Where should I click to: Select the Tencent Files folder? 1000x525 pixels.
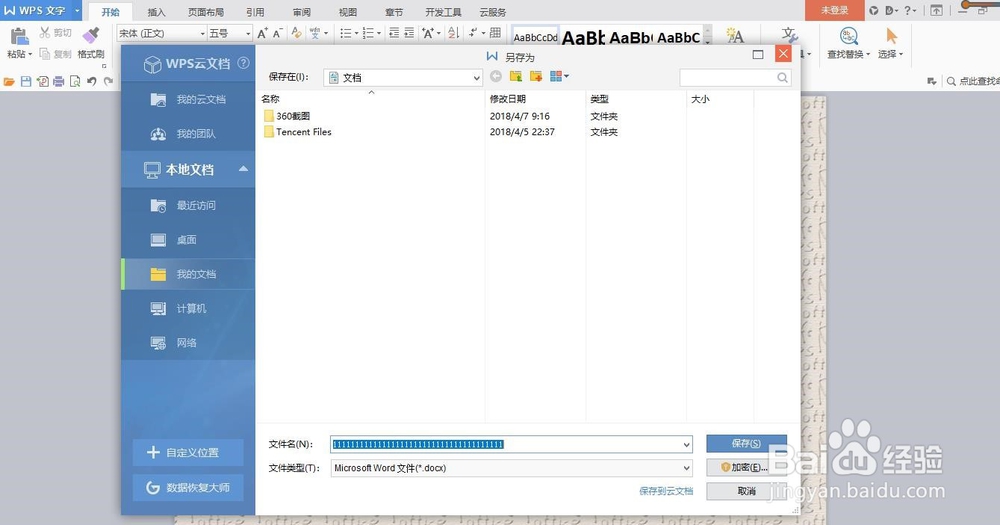(x=298, y=132)
